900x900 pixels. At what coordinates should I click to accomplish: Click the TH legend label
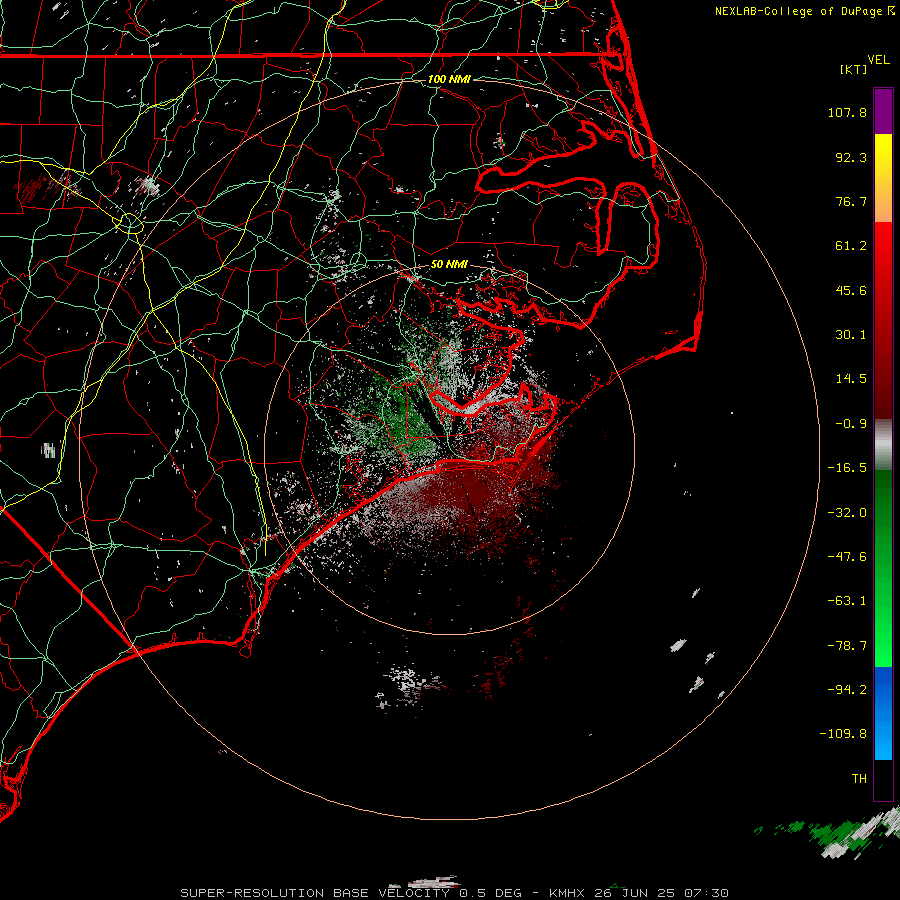coord(859,779)
